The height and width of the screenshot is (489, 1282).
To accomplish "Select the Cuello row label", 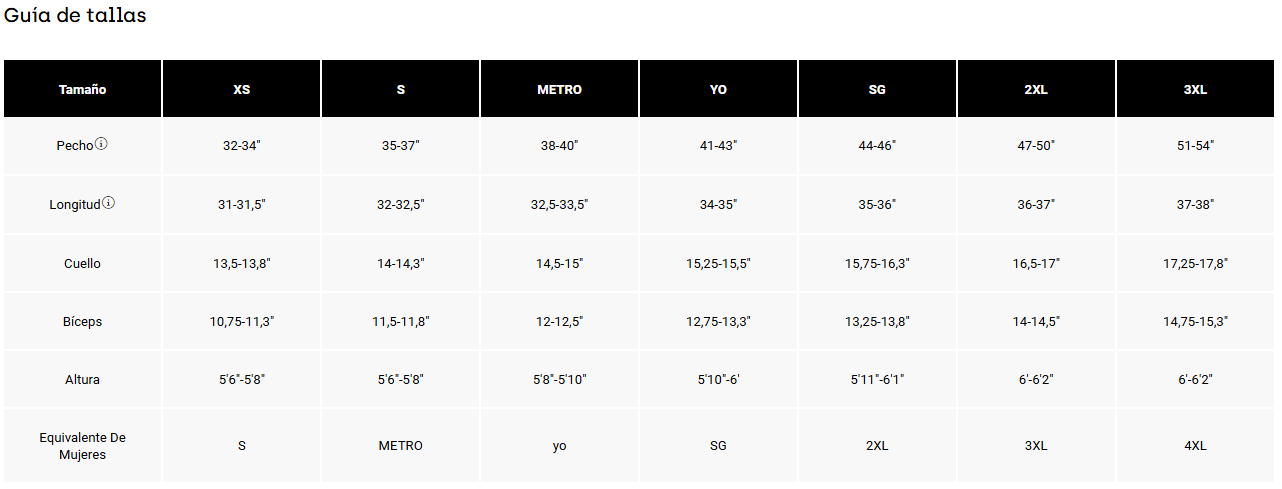I will 82,264.
